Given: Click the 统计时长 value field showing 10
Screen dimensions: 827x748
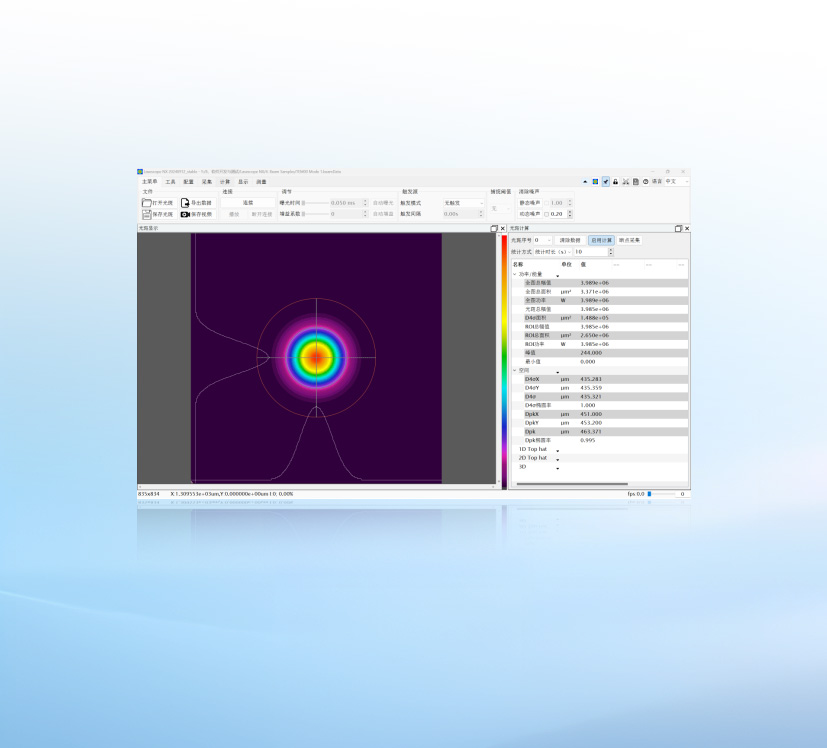Looking at the screenshot, I should (x=591, y=252).
